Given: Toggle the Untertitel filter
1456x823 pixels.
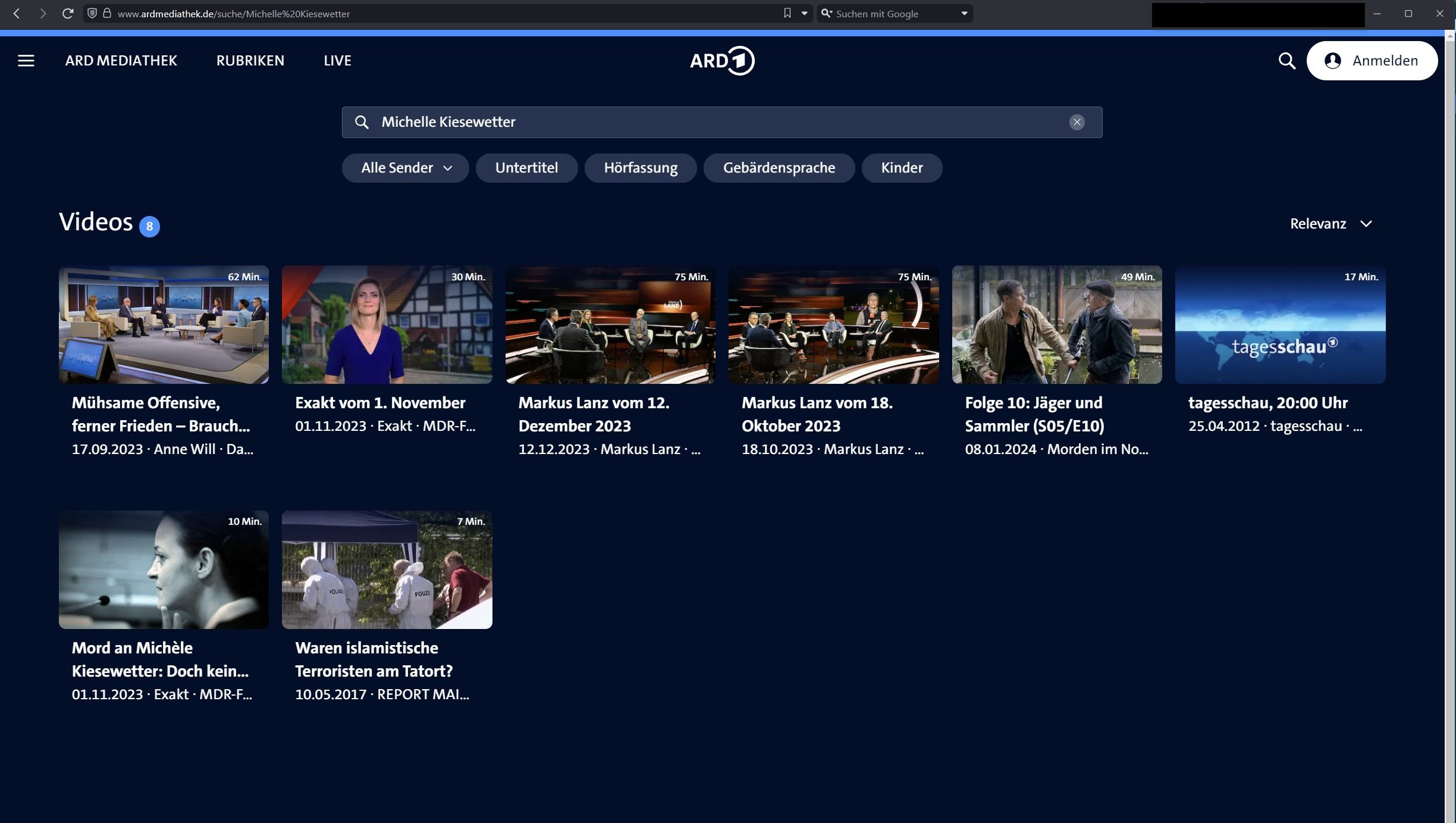Looking at the screenshot, I should tap(526, 168).
